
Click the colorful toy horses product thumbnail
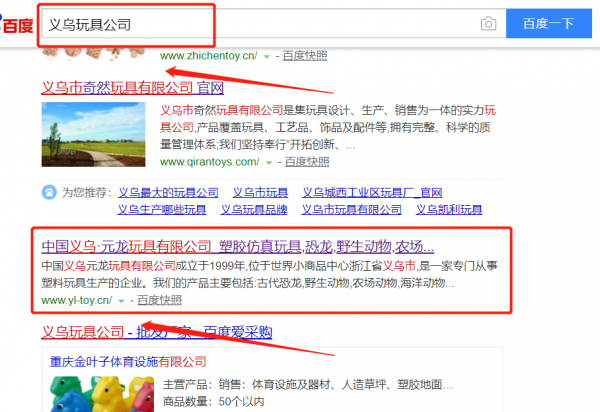click(x=102, y=394)
